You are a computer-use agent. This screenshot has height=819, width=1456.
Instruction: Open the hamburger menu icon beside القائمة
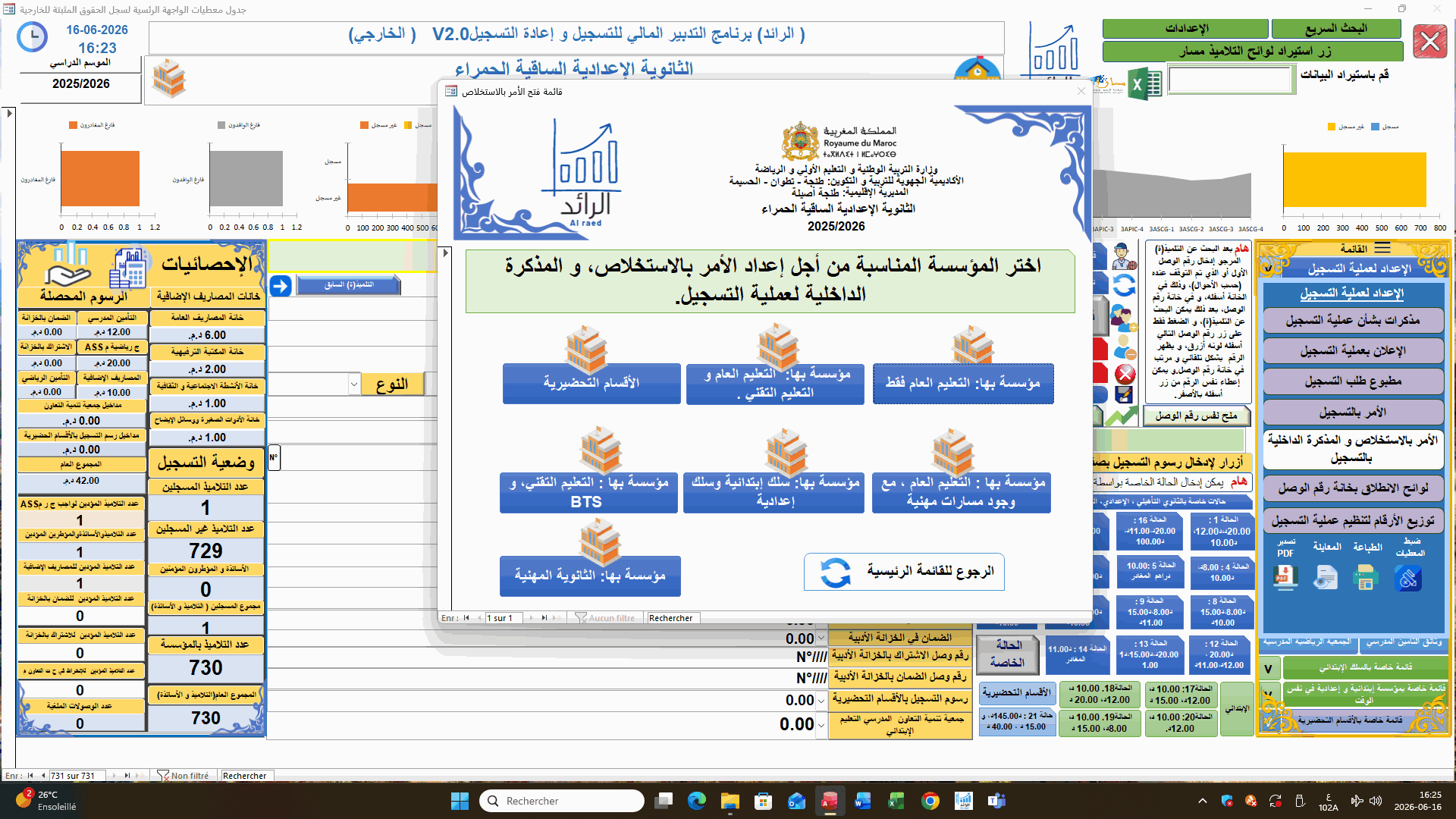tap(1382, 248)
